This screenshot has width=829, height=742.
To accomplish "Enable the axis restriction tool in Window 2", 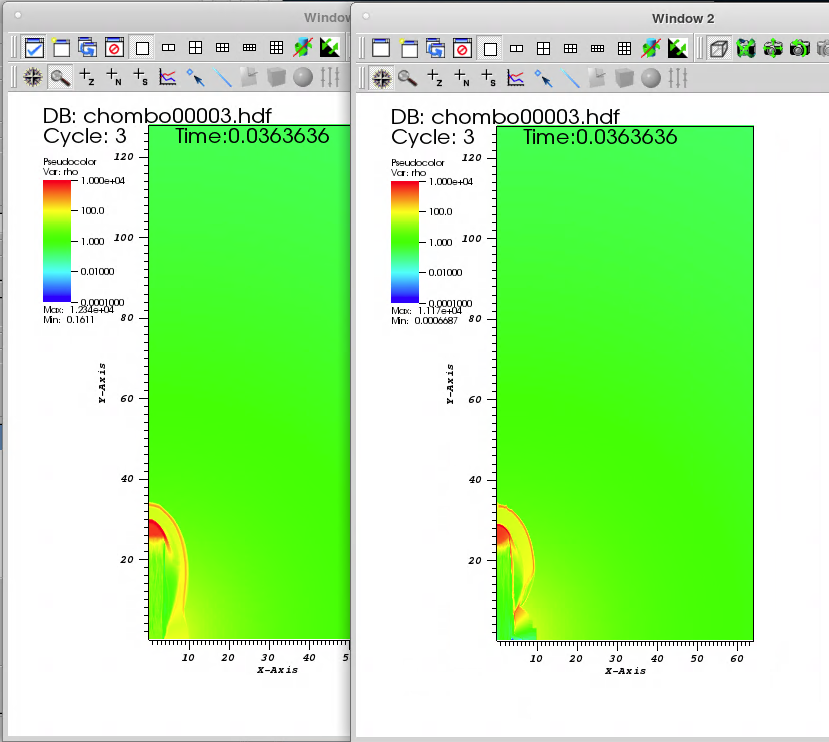I will pyautogui.click(x=678, y=78).
